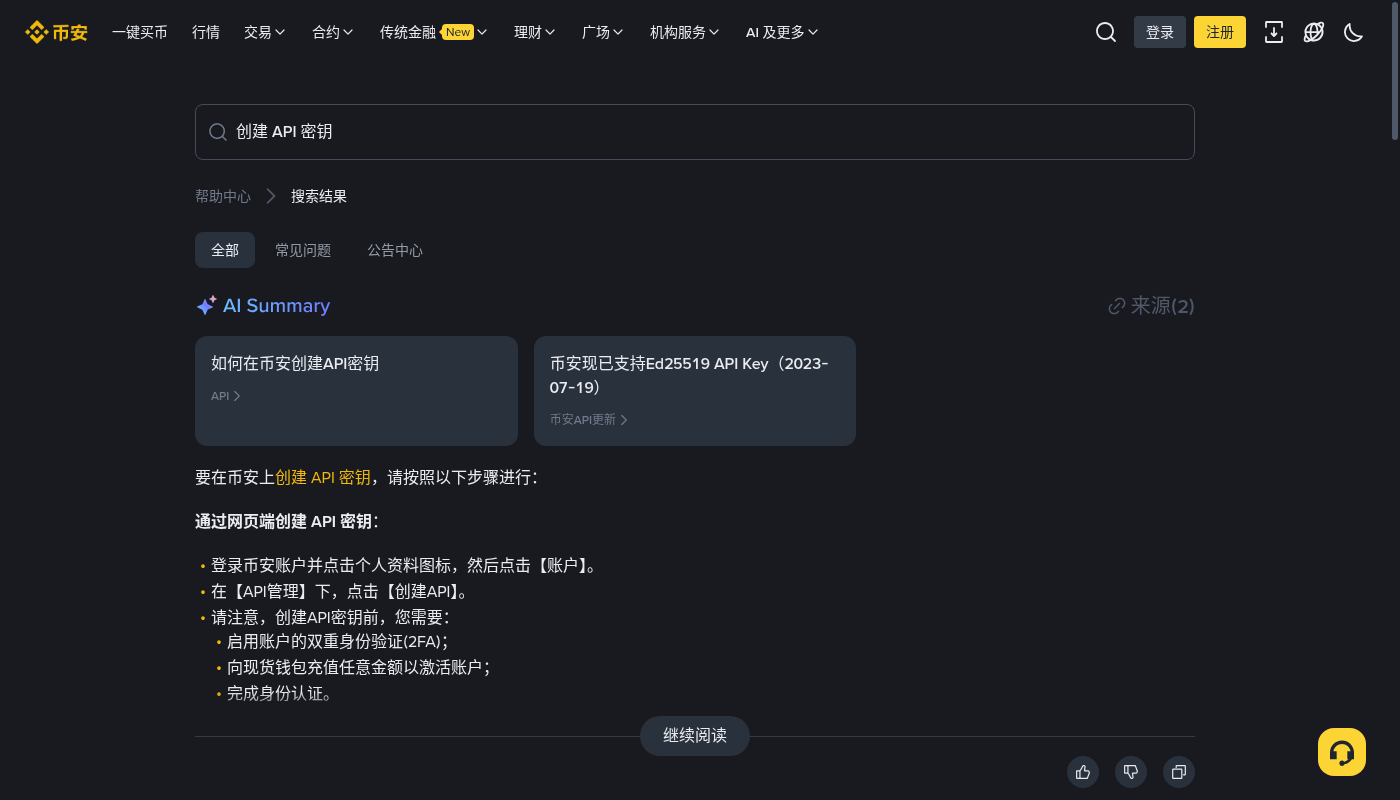Expand the 合约 dropdown menu
Viewport: 1400px width, 800px height.
[x=333, y=32]
